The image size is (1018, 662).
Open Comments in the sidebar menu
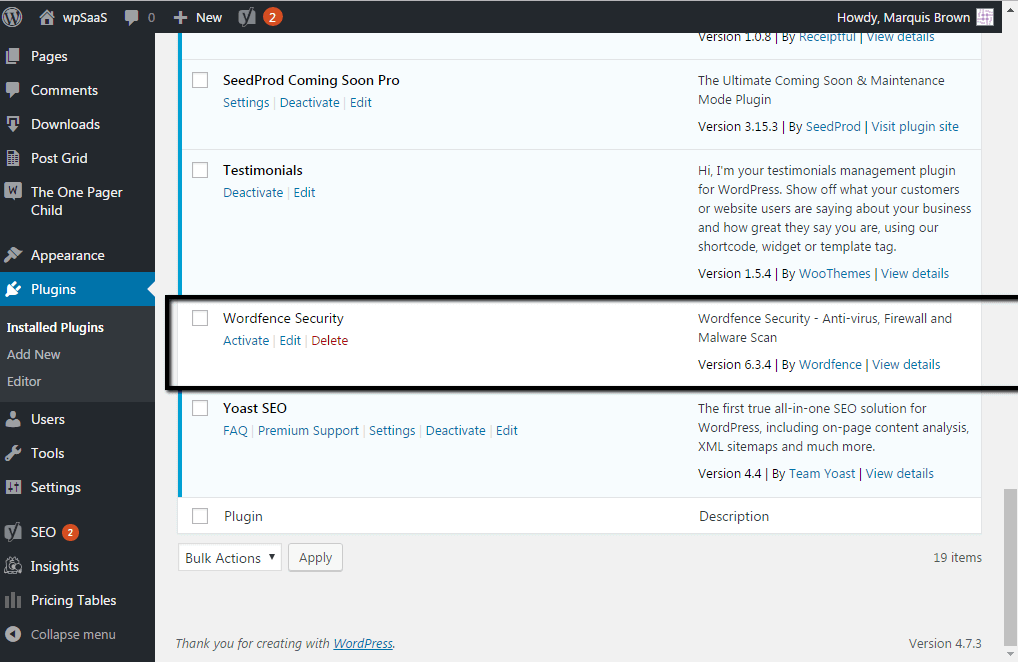coord(64,90)
